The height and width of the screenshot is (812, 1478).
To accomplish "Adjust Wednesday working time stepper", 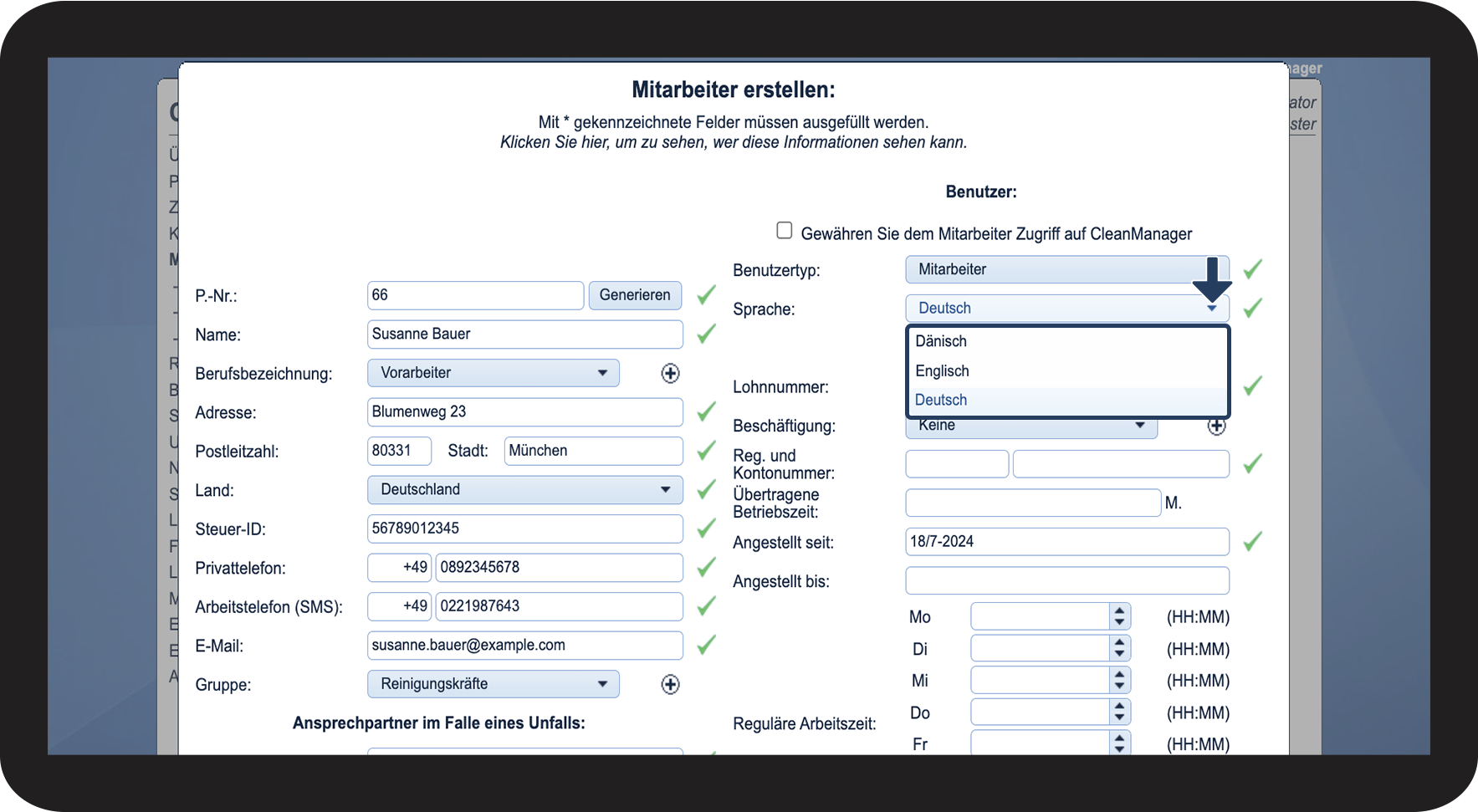I will coord(1119,681).
